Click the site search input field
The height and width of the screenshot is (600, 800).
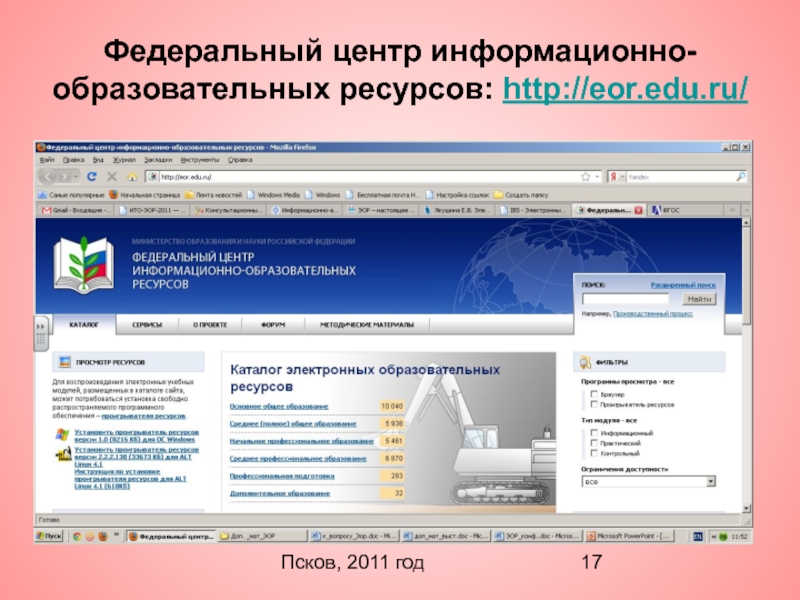click(625, 299)
